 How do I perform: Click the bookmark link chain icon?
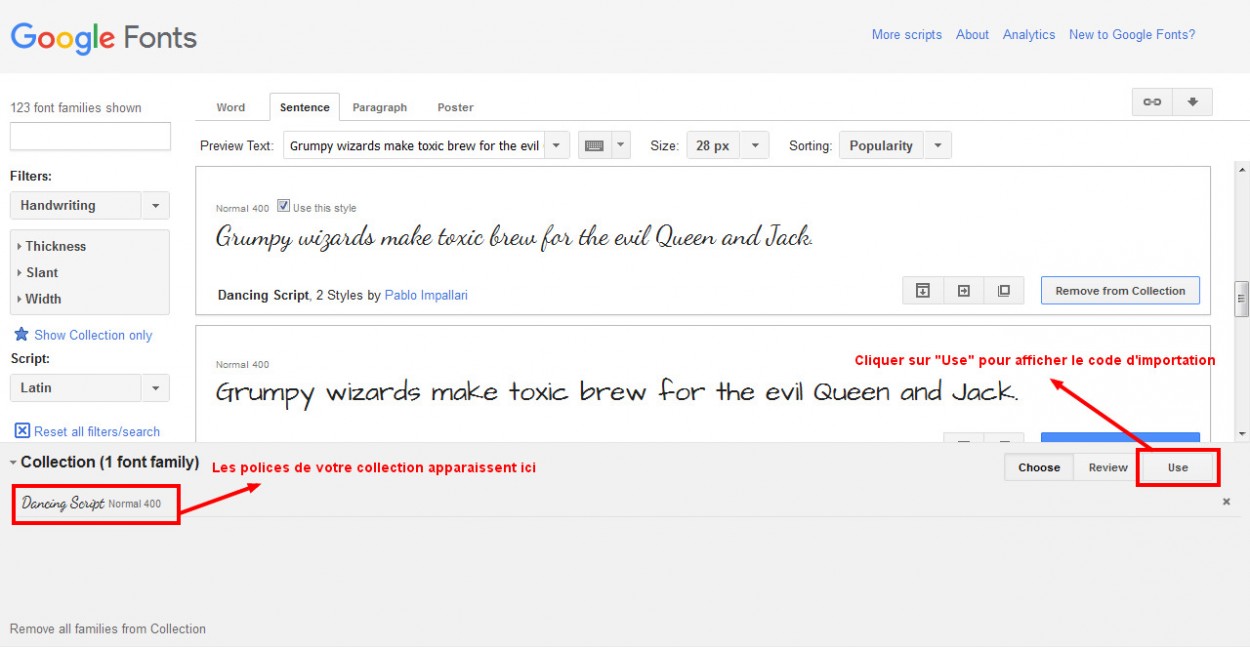coord(1152,102)
